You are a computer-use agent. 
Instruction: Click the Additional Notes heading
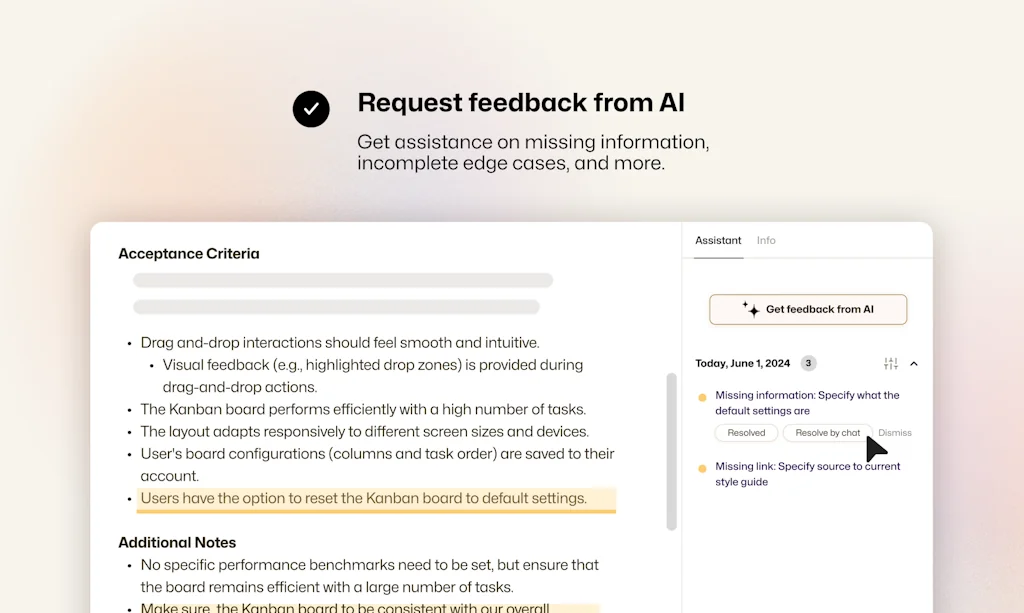click(177, 542)
